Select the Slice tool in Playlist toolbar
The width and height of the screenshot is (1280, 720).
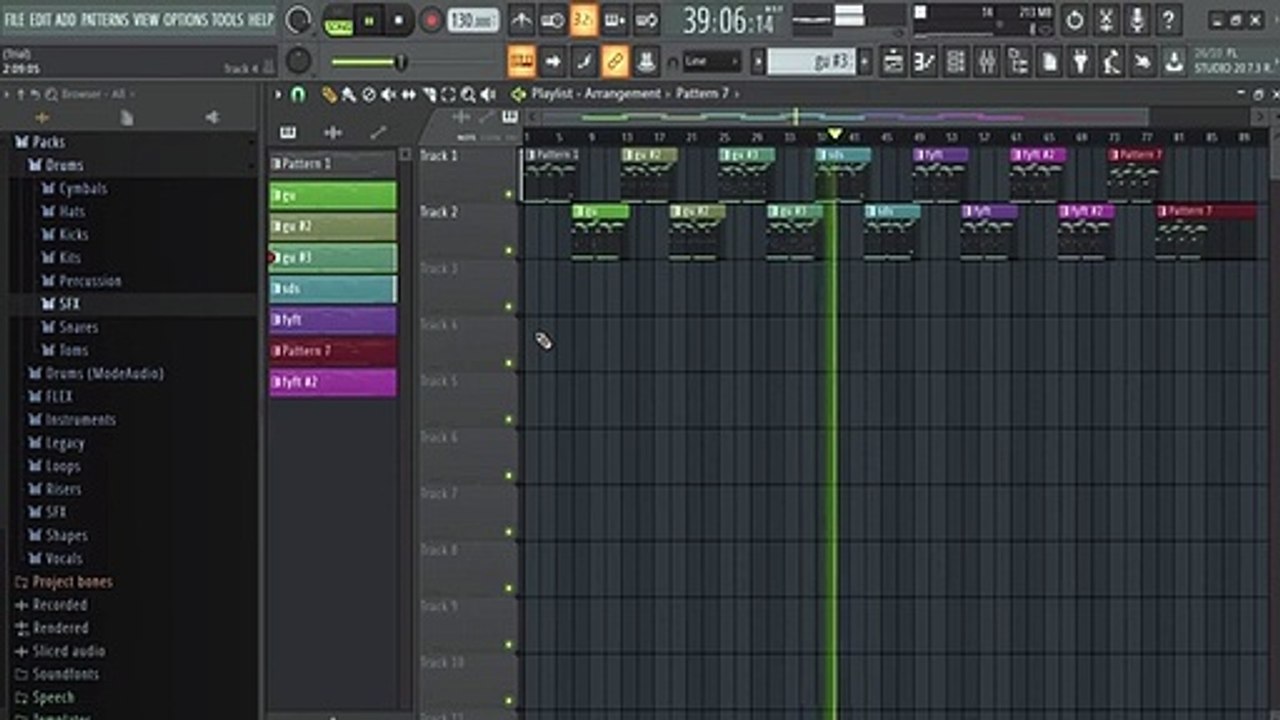[428, 95]
